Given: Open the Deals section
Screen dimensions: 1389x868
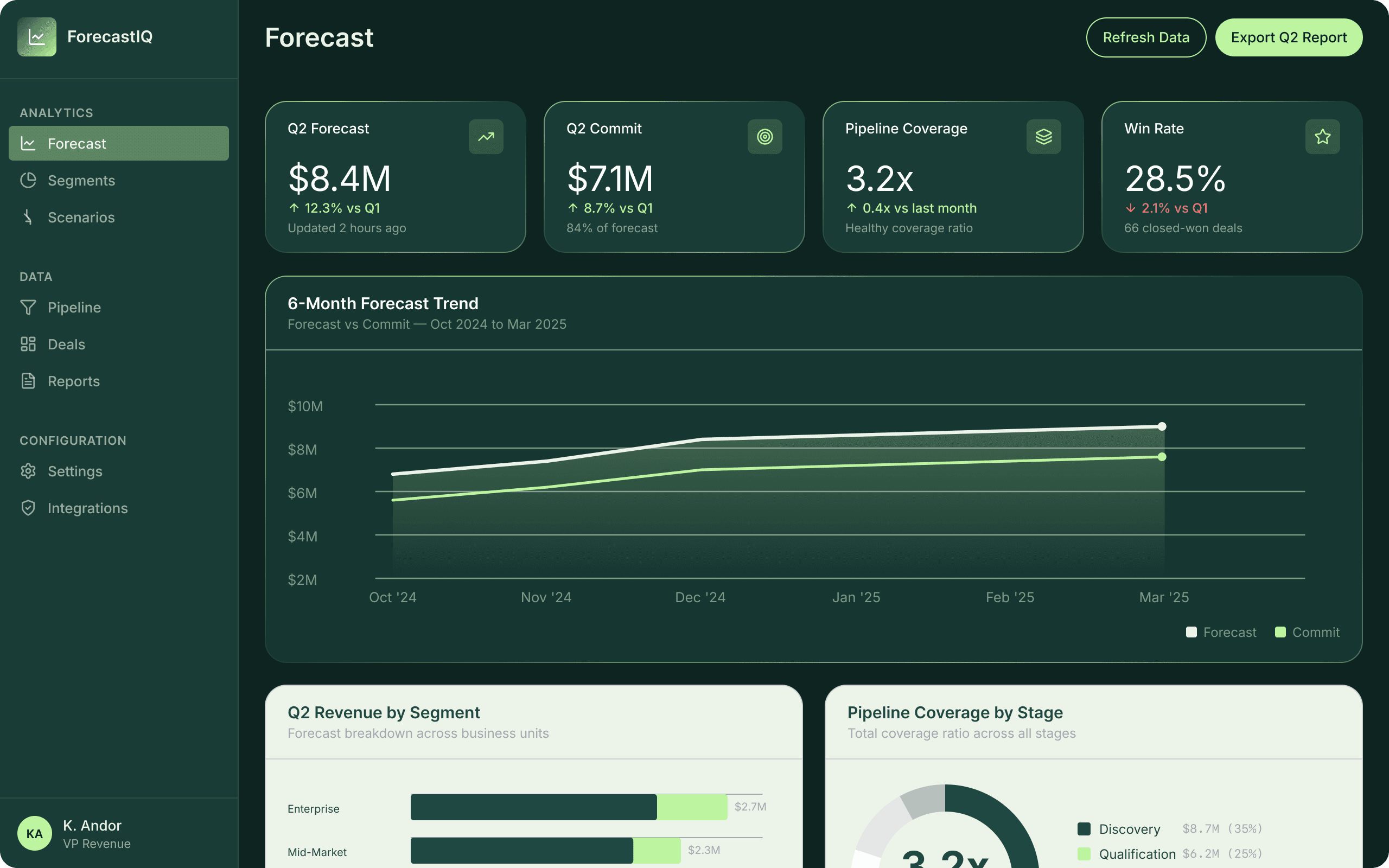Looking at the screenshot, I should 119,344.
